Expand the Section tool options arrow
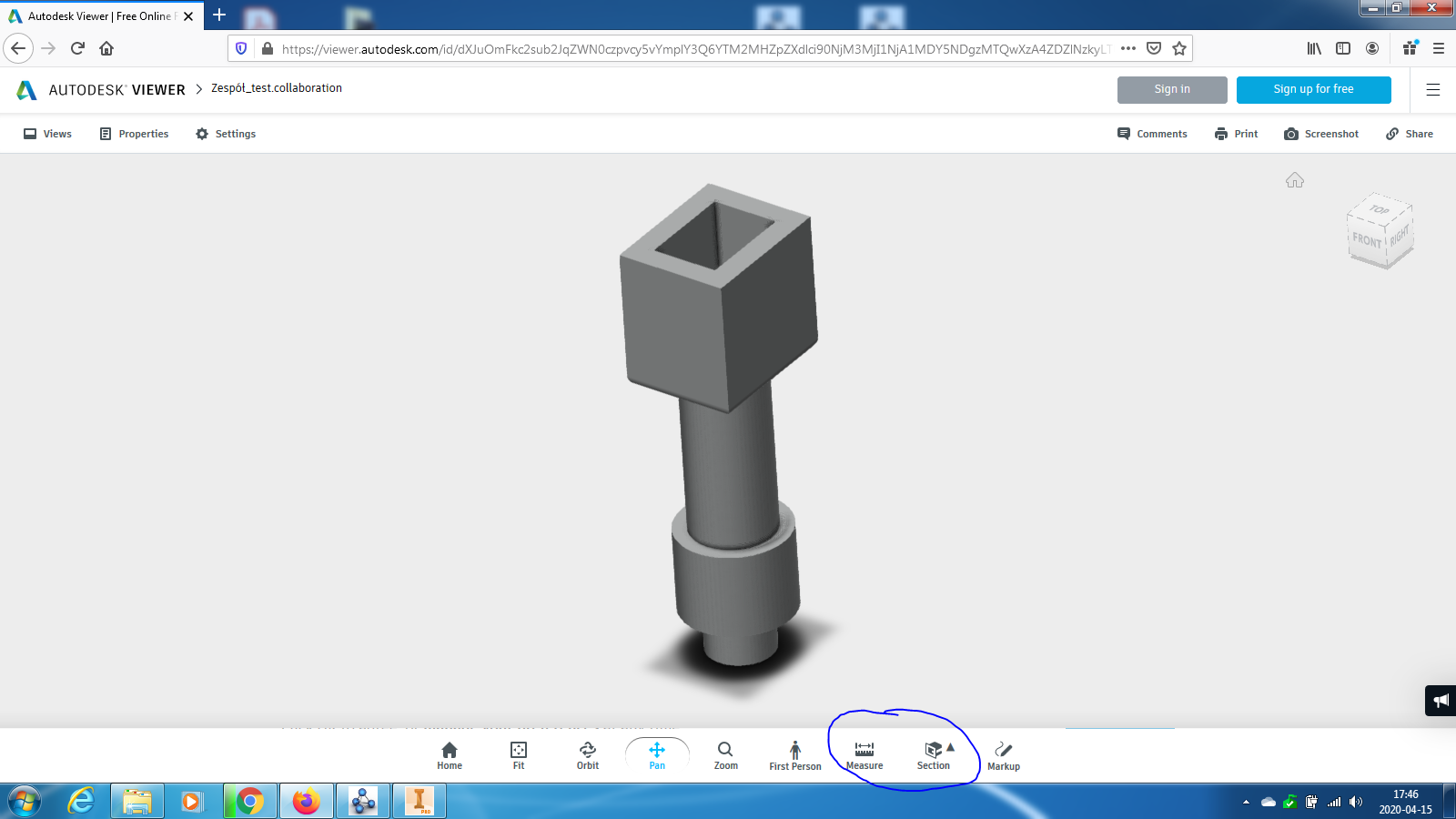Viewport: 1456px width, 819px height. [950, 749]
